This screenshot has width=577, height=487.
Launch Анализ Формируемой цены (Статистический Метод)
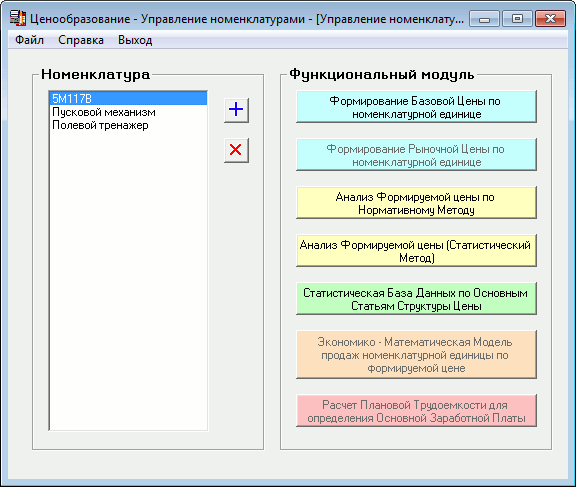click(416, 251)
